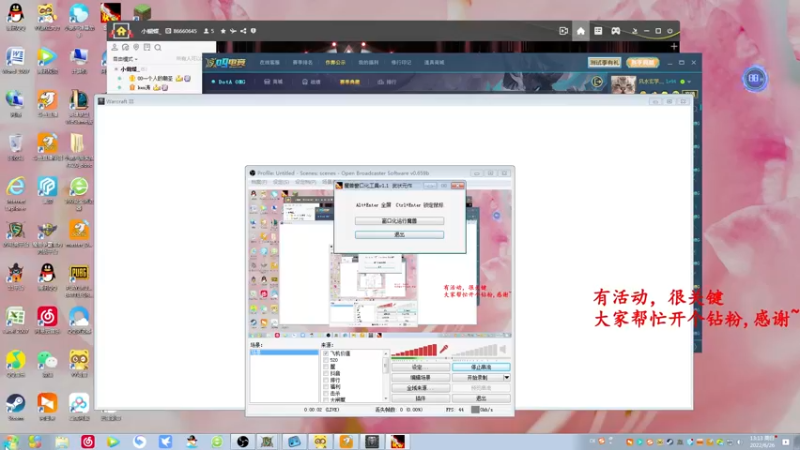Open the start-recording dropdown arrow in OBS

(x=507, y=378)
